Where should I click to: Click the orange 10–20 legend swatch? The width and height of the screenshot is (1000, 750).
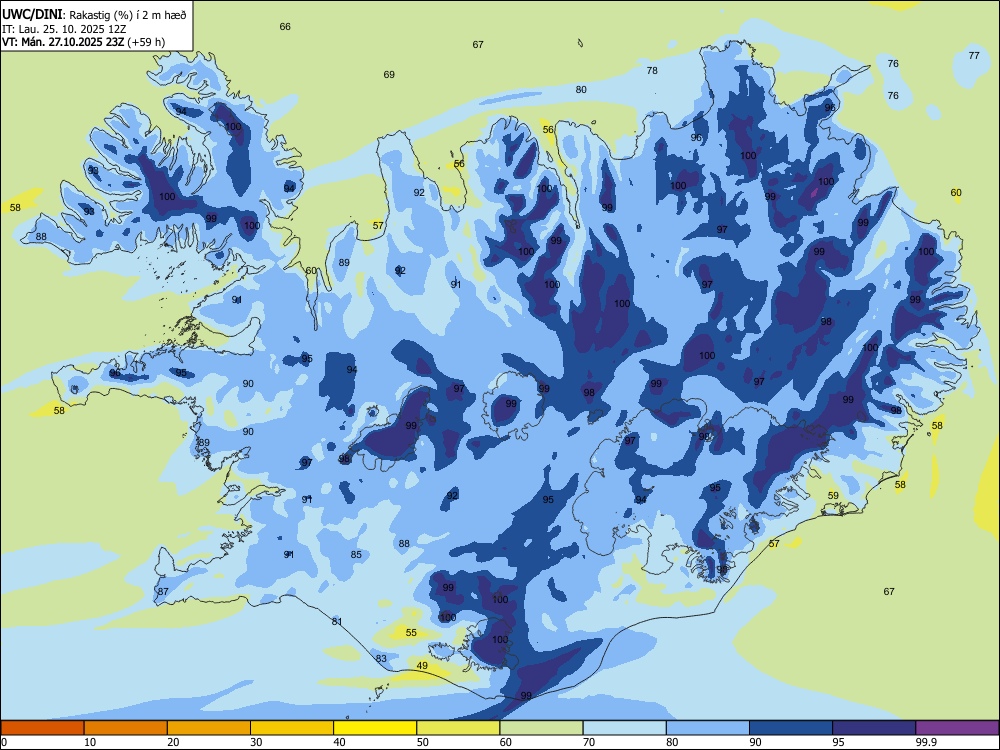[x=126, y=728]
